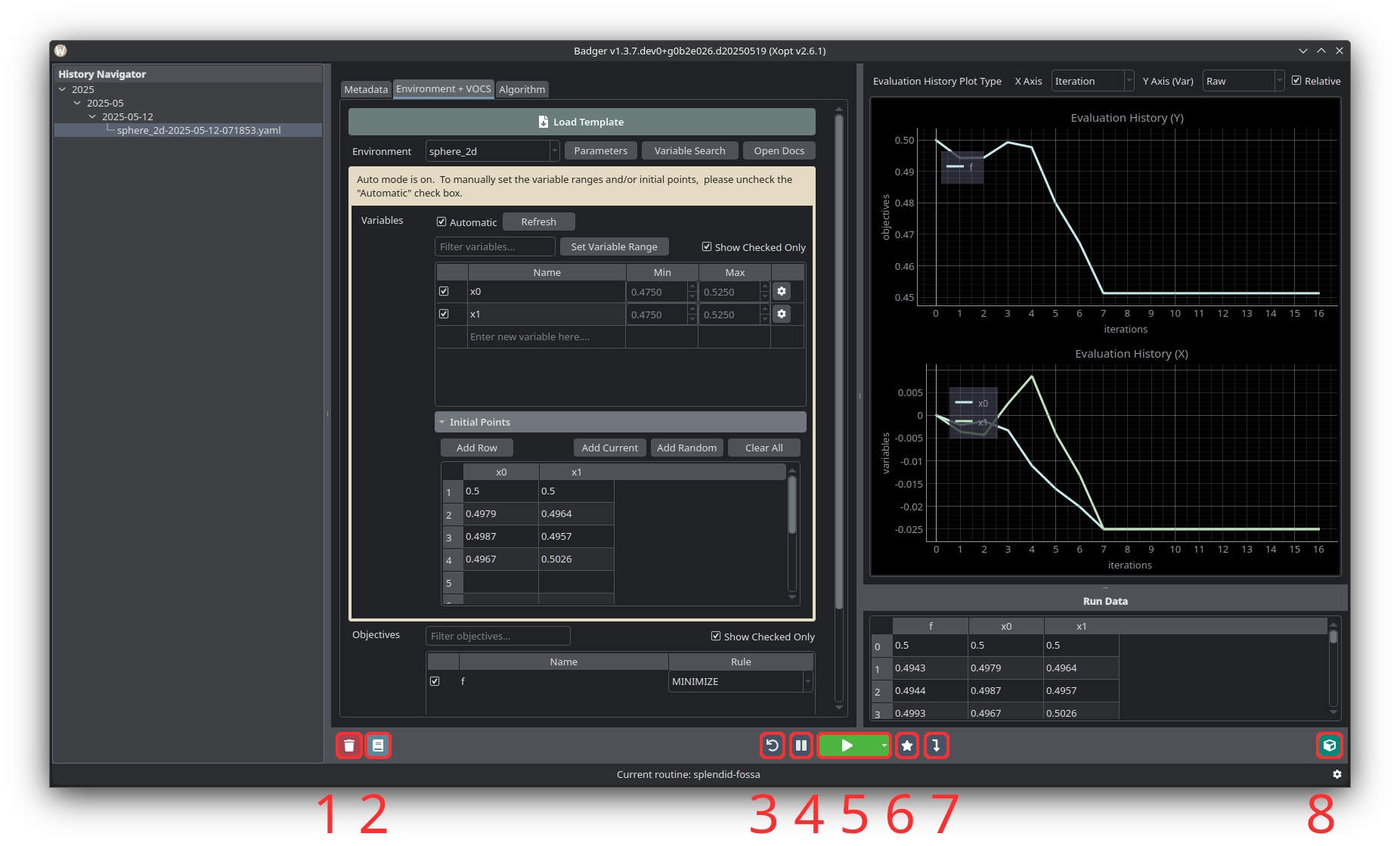Toggle objectives Show Checked Only checkbox
The width and height of the screenshot is (1400, 846).
click(716, 636)
